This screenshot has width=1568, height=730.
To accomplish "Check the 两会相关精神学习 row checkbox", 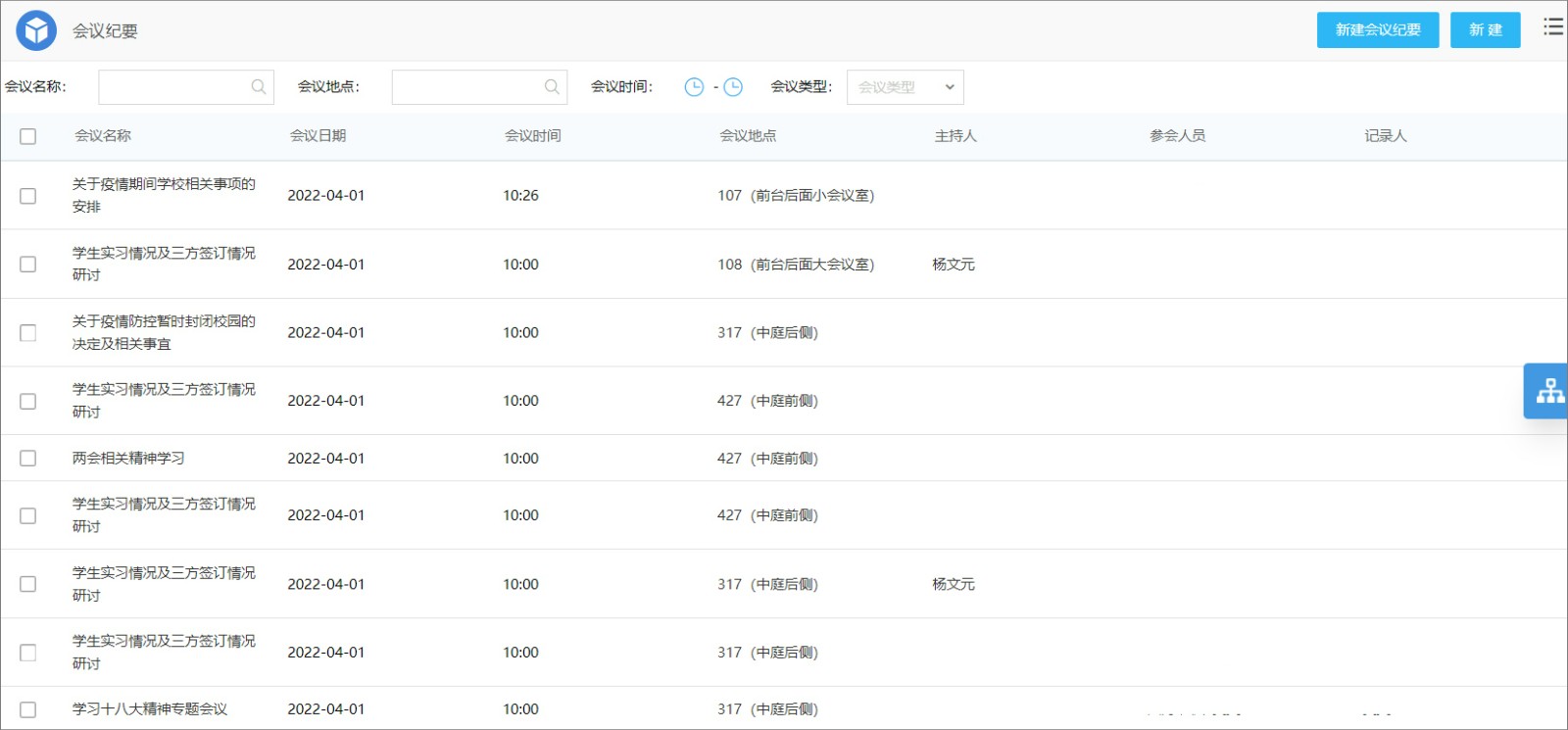I will coord(28,459).
